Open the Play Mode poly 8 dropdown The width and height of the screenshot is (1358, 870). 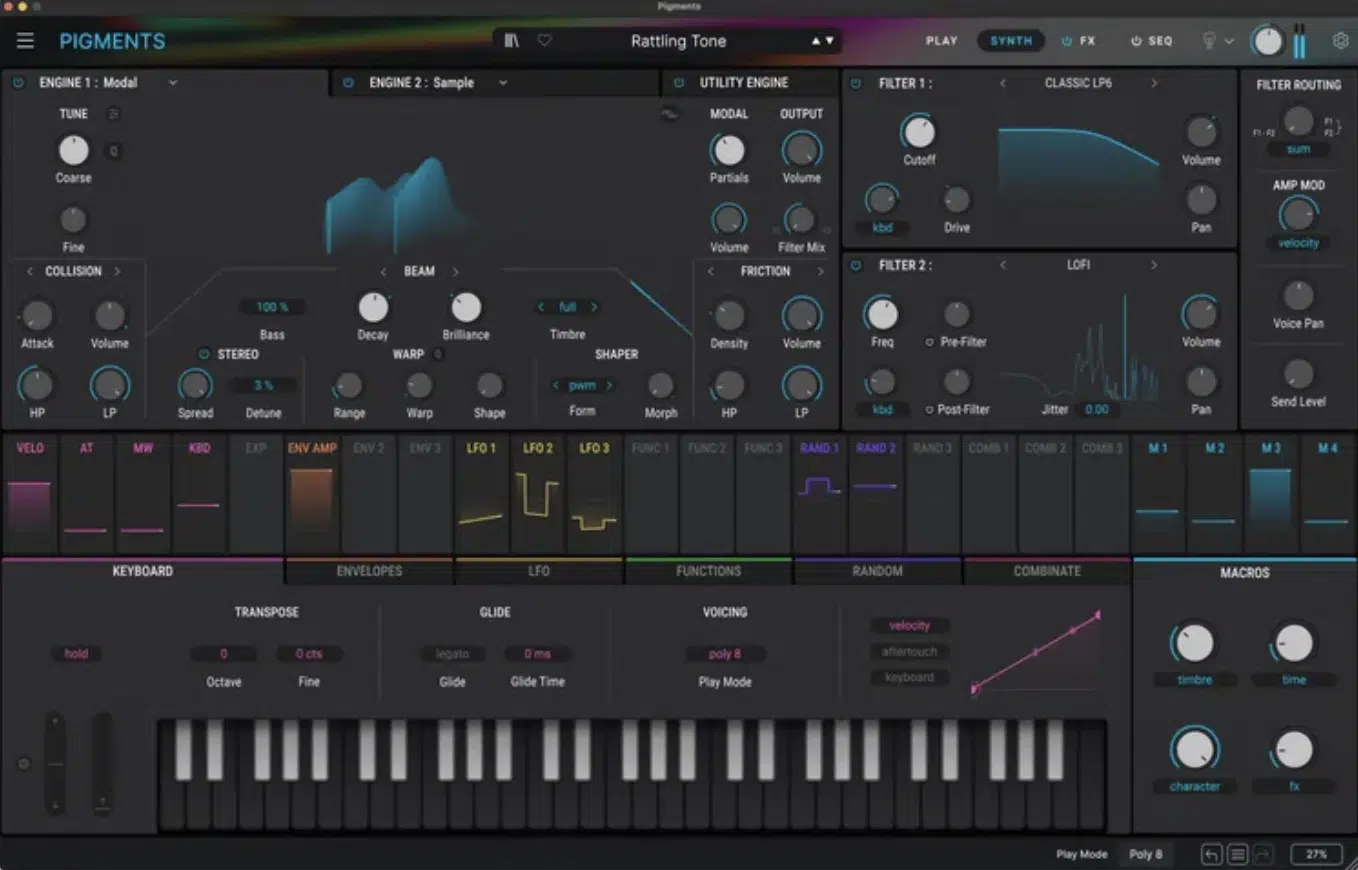(725, 653)
